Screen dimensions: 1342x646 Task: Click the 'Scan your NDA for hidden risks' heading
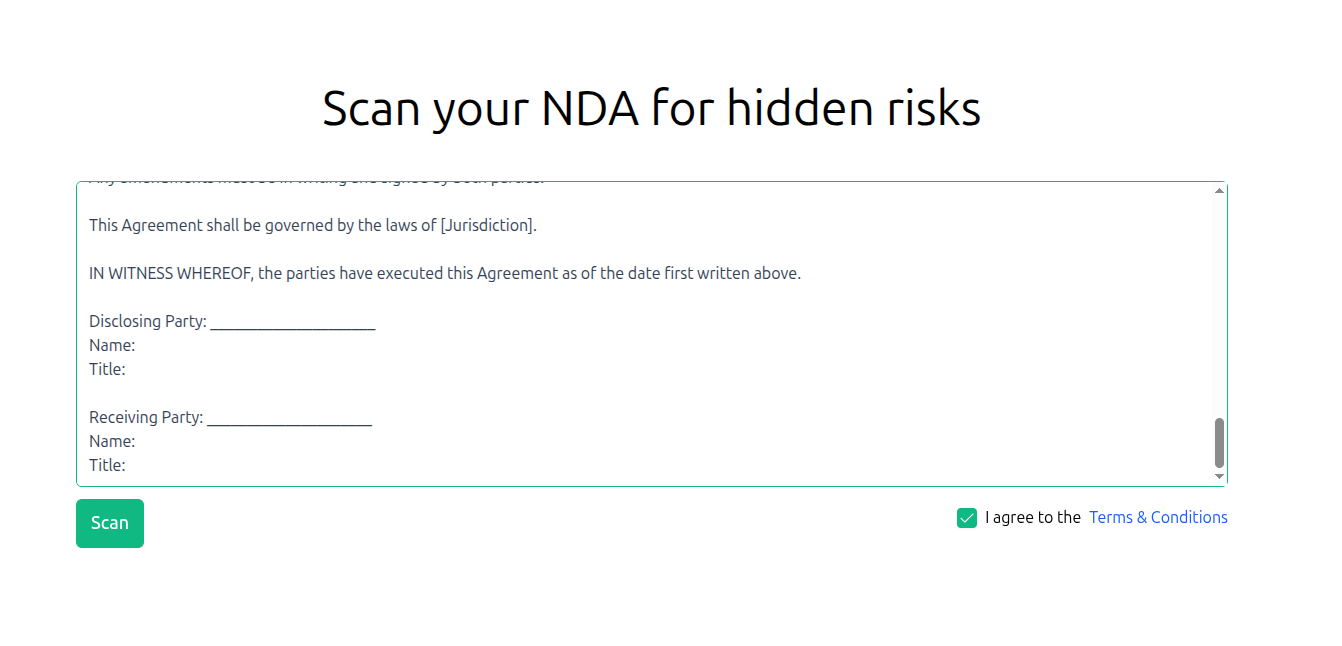[651, 107]
